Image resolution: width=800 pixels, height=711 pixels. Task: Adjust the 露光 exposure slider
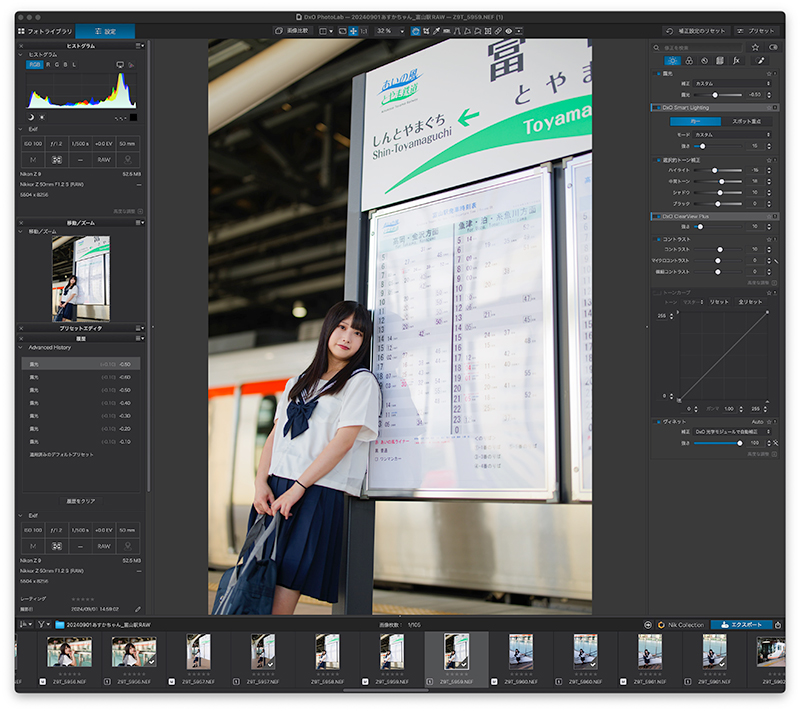click(716, 94)
